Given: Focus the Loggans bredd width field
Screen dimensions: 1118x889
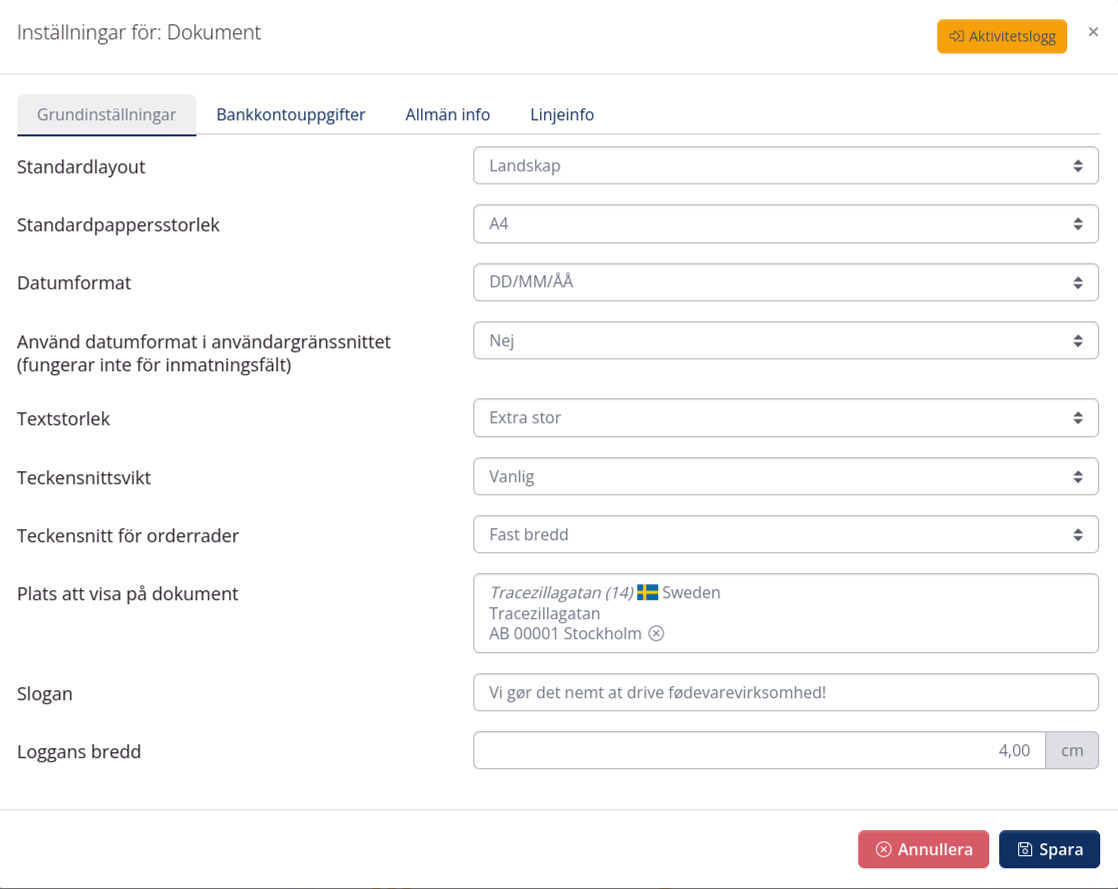Looking at the screenshot, I should (x=759, y=750).
